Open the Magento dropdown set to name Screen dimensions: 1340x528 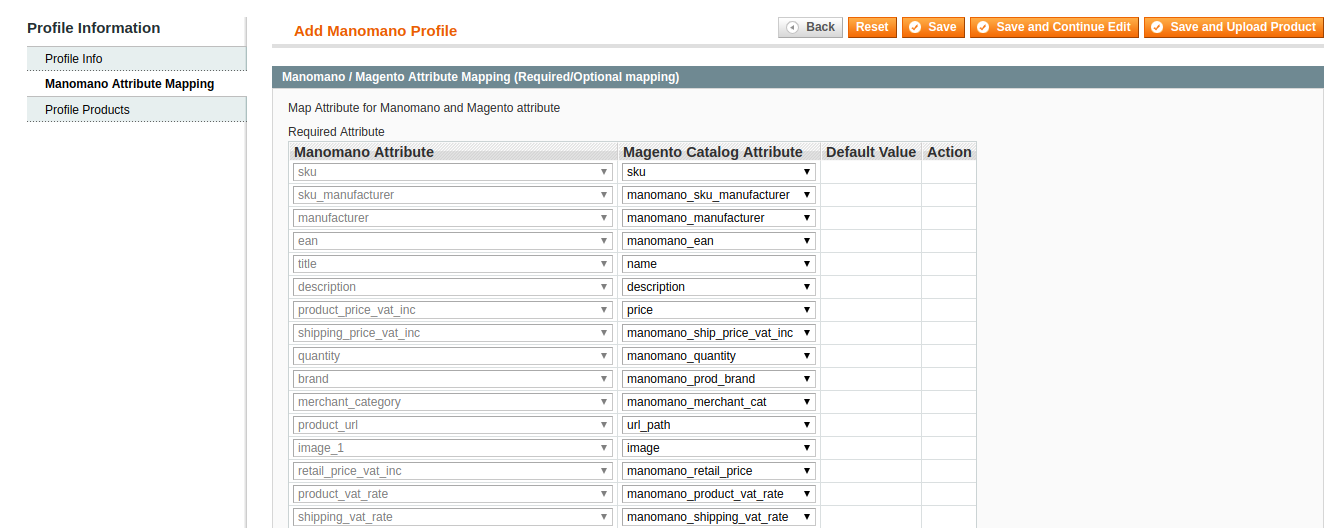point(719,264)
